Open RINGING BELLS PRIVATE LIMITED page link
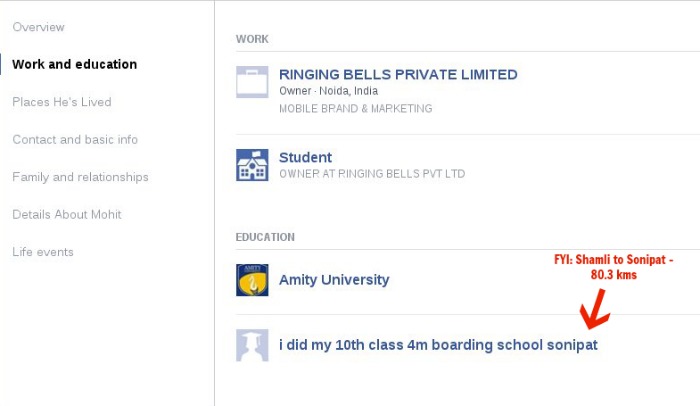 click(398, 74)
